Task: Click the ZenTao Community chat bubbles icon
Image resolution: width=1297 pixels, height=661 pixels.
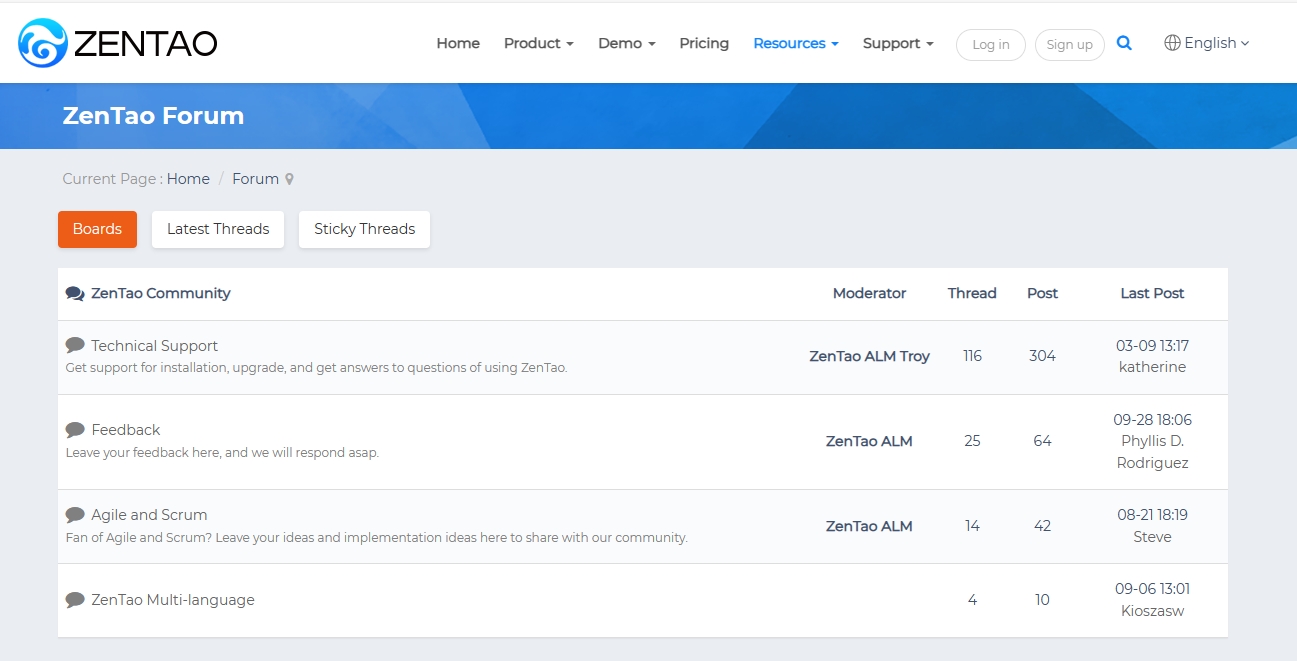Action: [x=75, y=293]
